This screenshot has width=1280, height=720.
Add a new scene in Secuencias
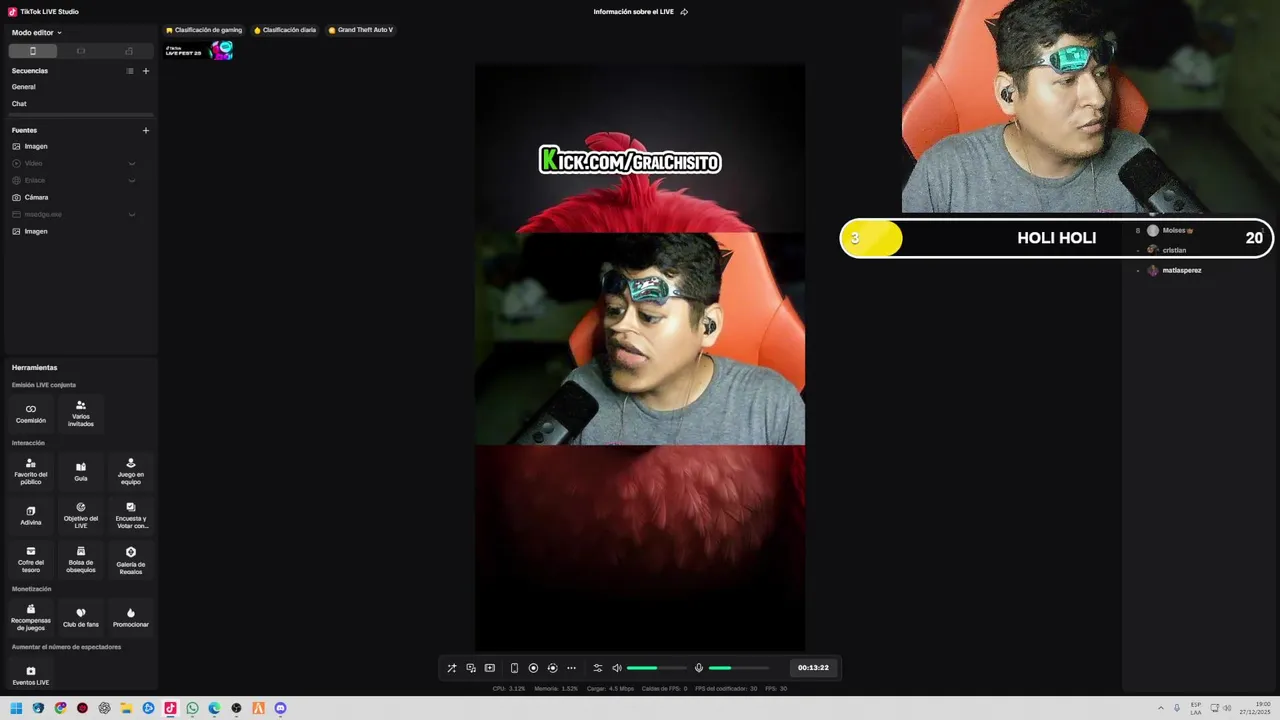[146, 71]
